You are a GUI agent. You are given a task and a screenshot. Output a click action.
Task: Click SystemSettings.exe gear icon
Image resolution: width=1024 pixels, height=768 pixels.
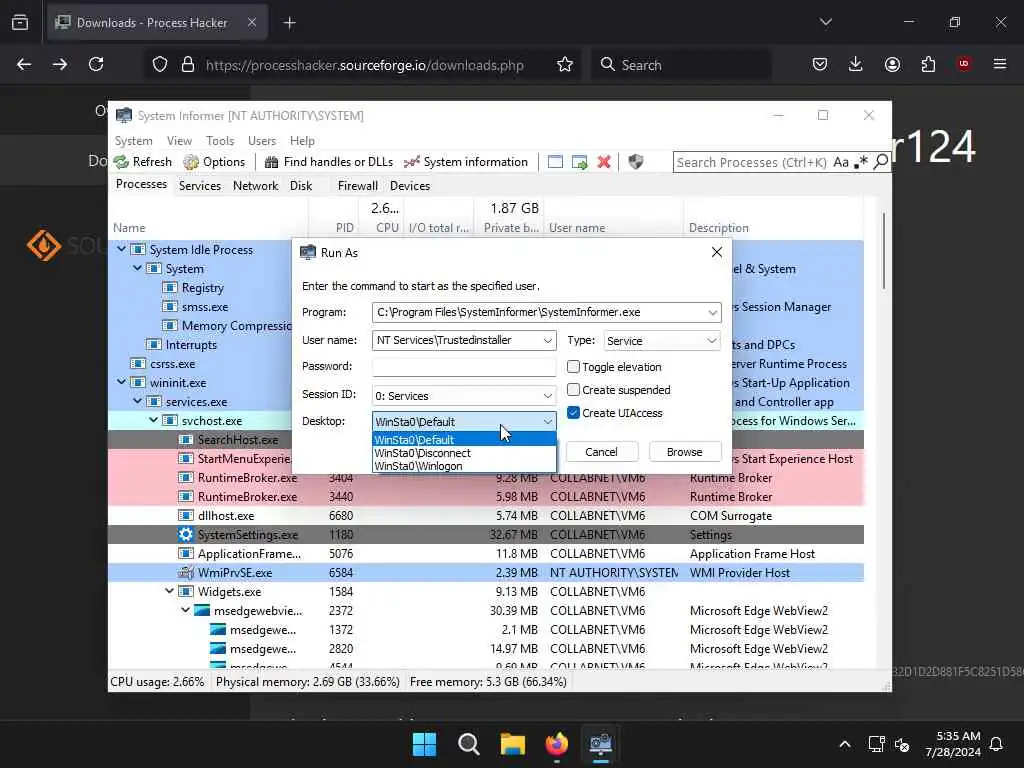(185, 534)
